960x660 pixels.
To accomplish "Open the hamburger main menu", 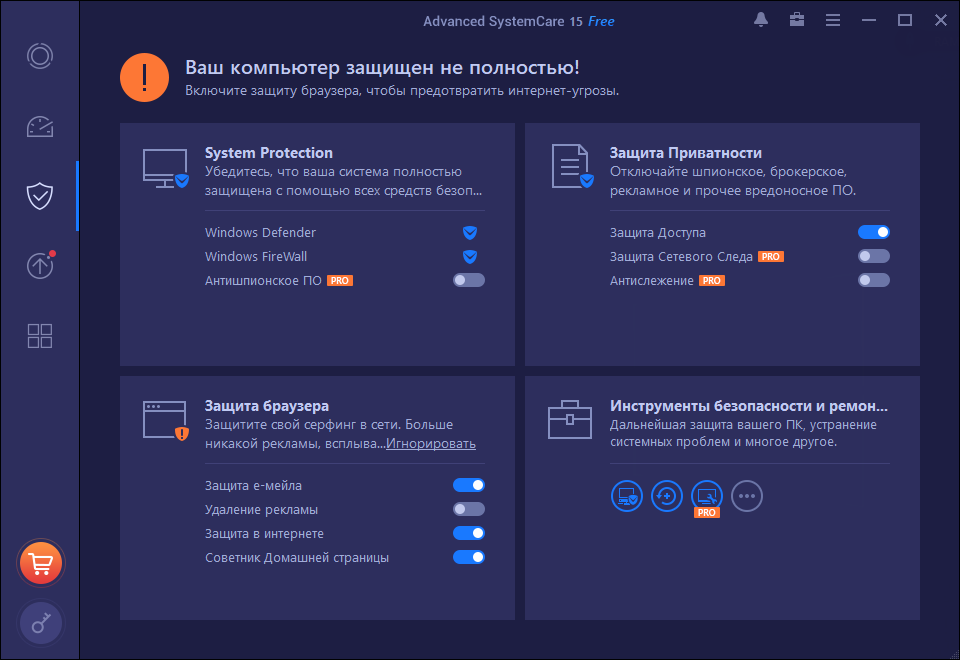I will [x=833, y=20].
